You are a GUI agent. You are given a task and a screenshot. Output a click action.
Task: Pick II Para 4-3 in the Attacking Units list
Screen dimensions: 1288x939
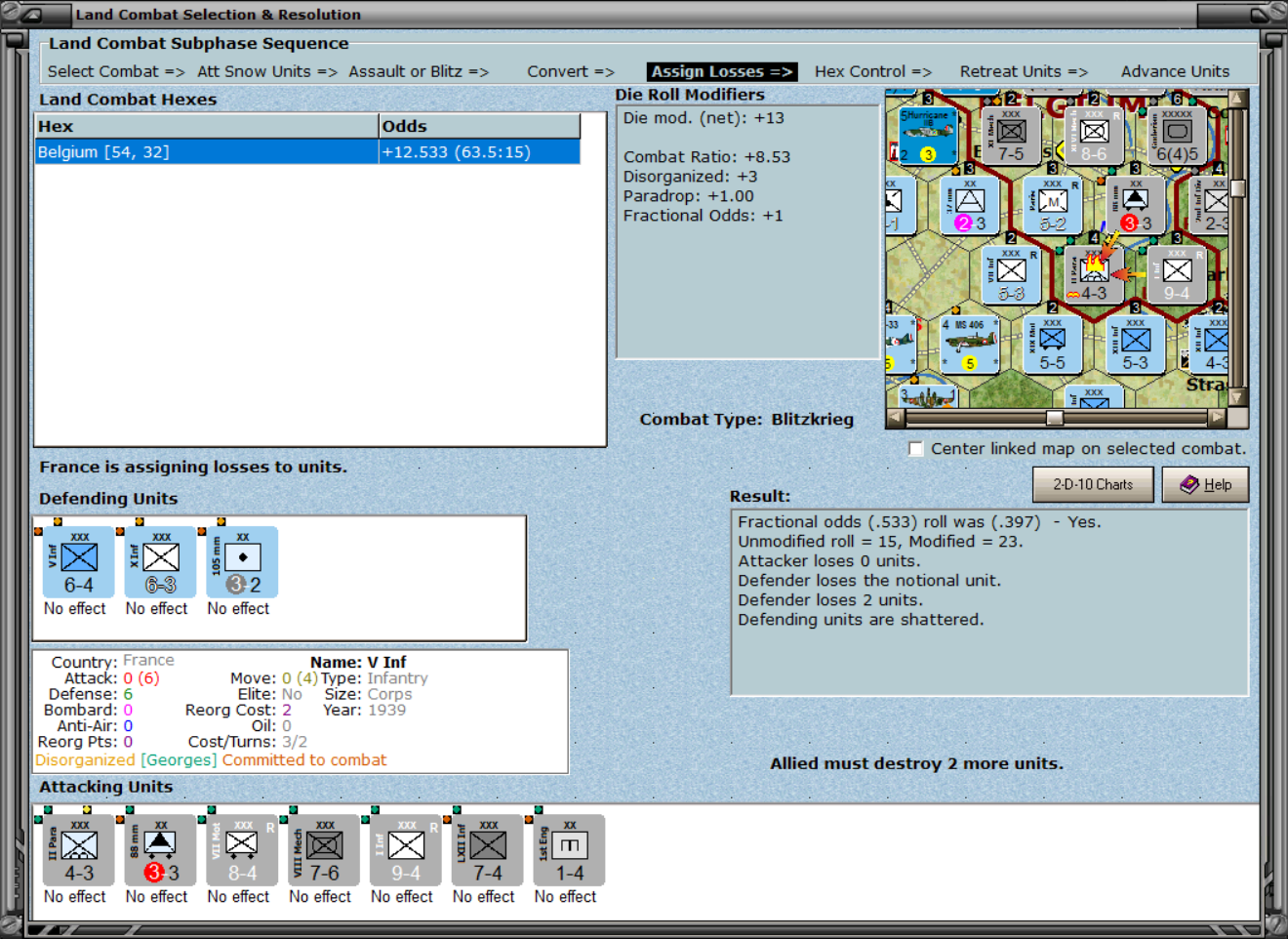coord(79,850)
